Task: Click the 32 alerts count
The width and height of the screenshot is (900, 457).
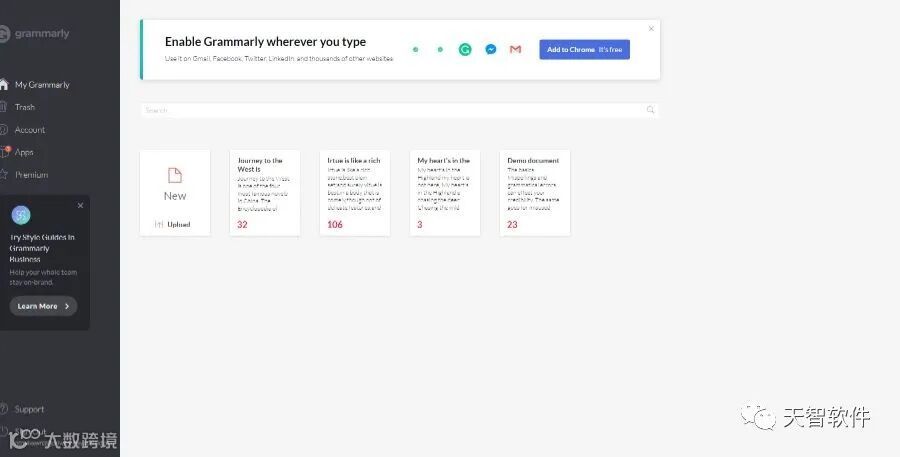Action: click(242, 224)
